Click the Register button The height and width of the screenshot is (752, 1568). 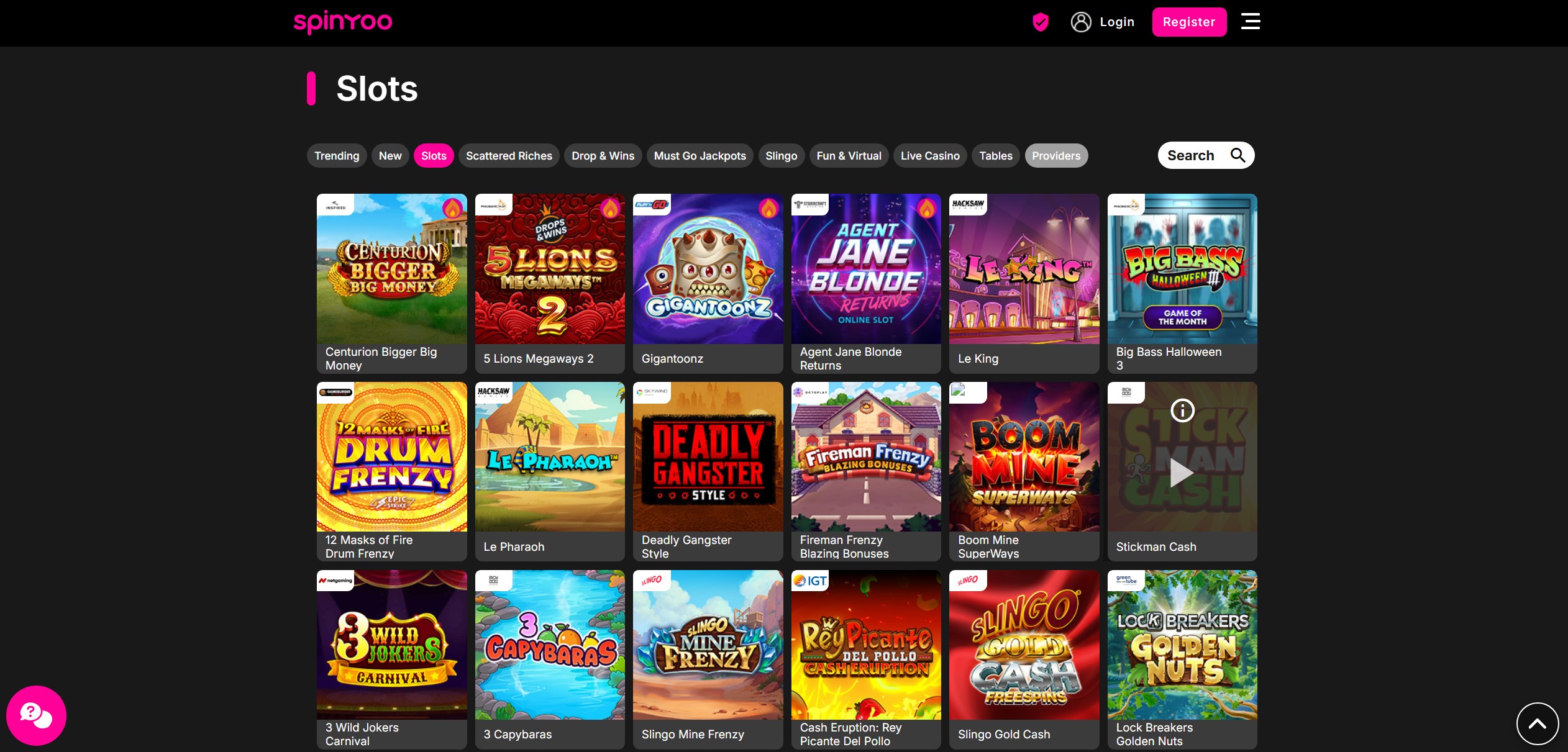pyautogui.click(x=1188, y=22)
